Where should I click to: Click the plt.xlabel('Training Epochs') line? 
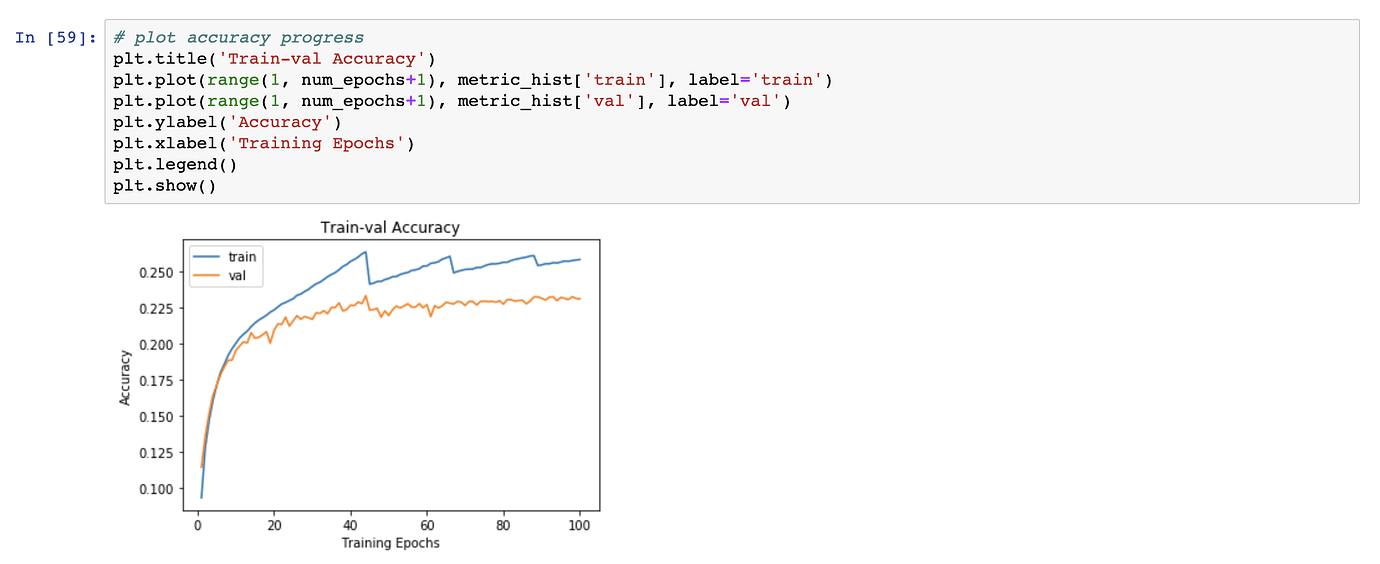tap(264, 143)
